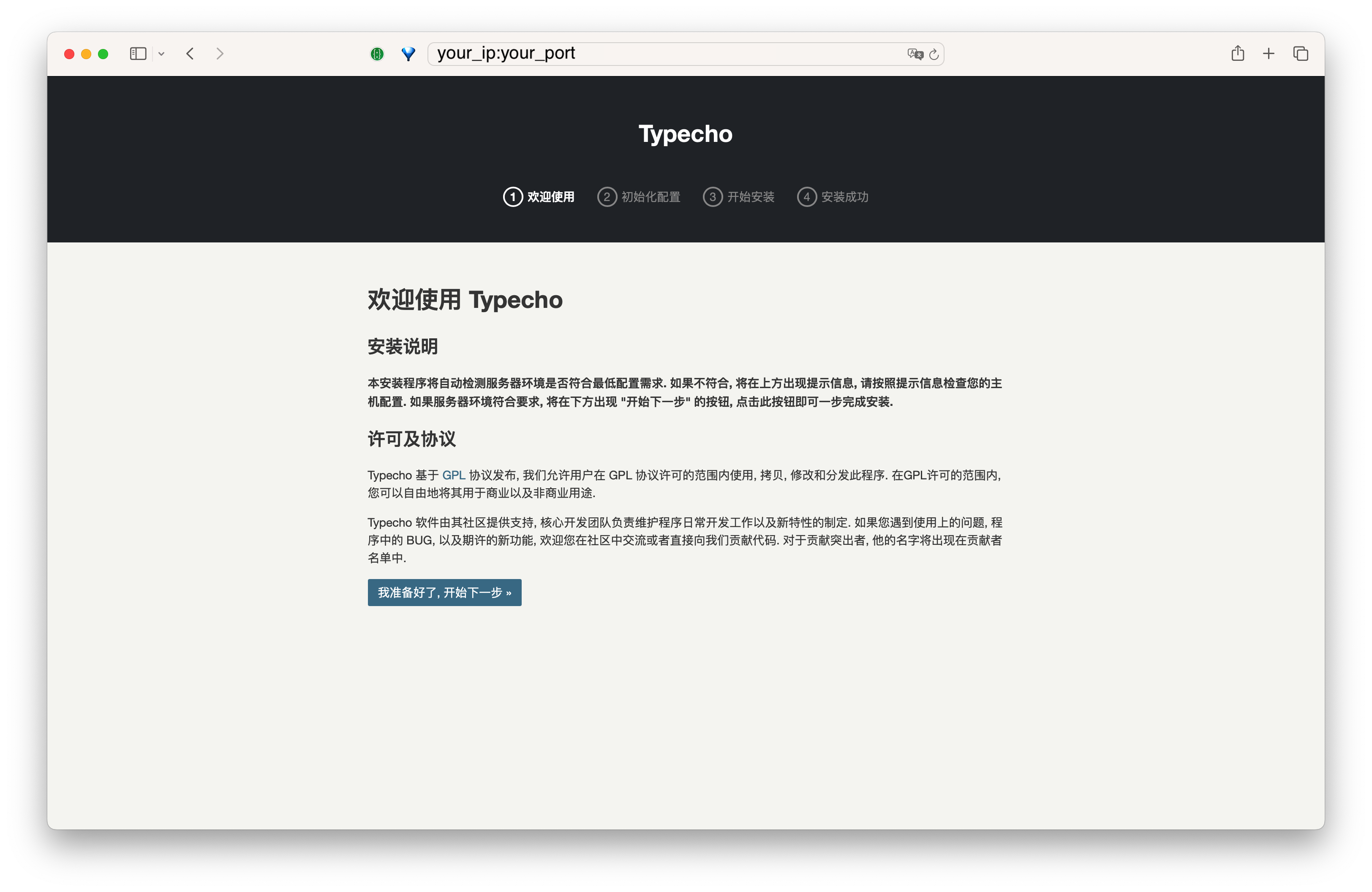Click the green full-screen window button

pyautogui.click(x=103, y=54)
